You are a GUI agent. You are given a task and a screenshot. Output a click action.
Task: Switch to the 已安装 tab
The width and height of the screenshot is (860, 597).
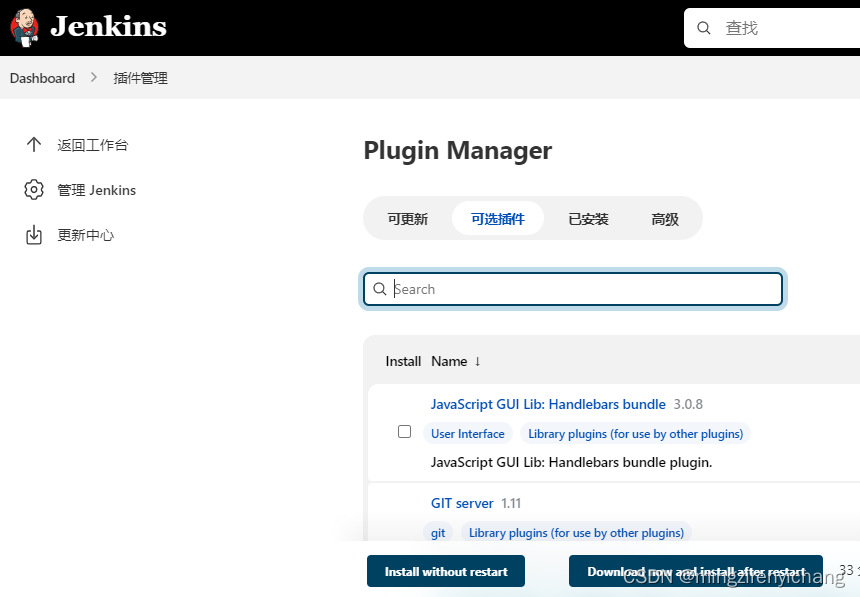589,219
